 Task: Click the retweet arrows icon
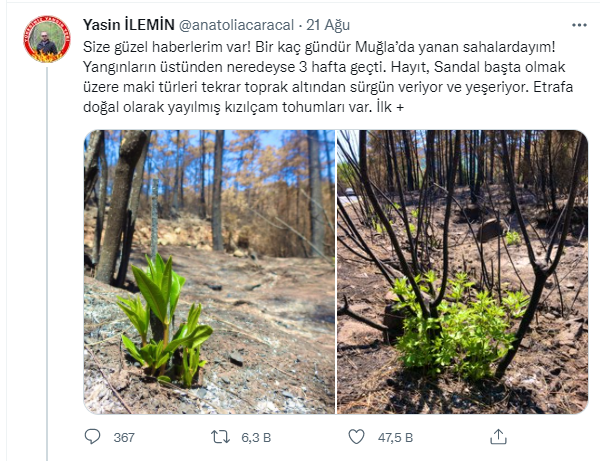click(x=220, y=437)
